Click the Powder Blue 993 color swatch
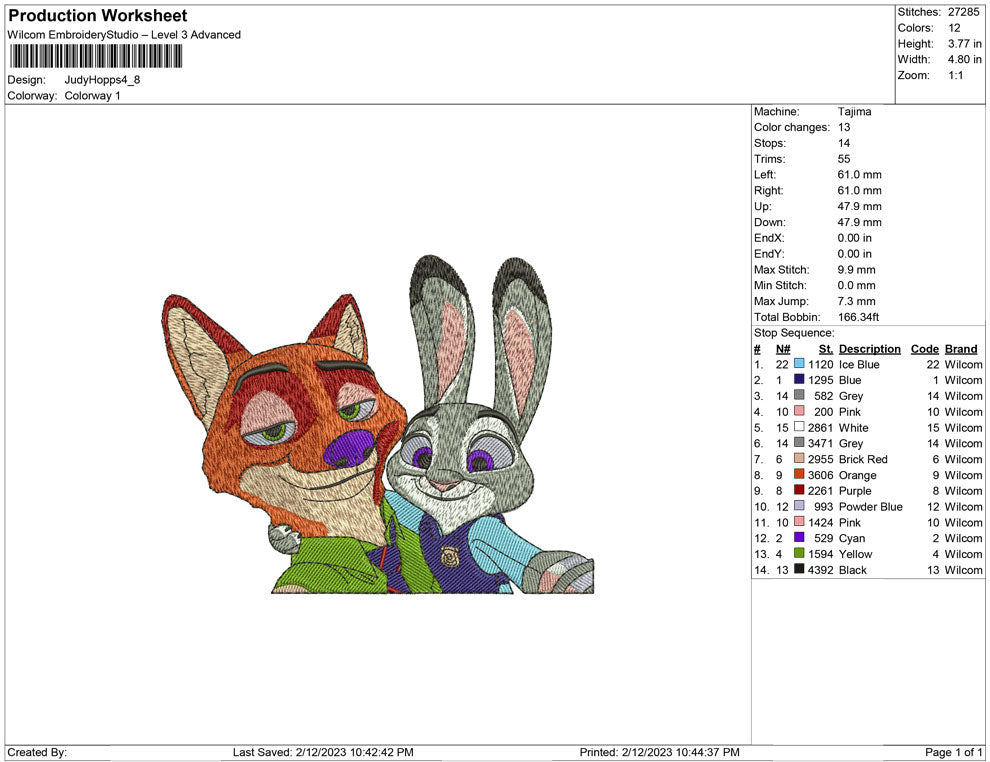Screen dimensions: 990x762 799,506
